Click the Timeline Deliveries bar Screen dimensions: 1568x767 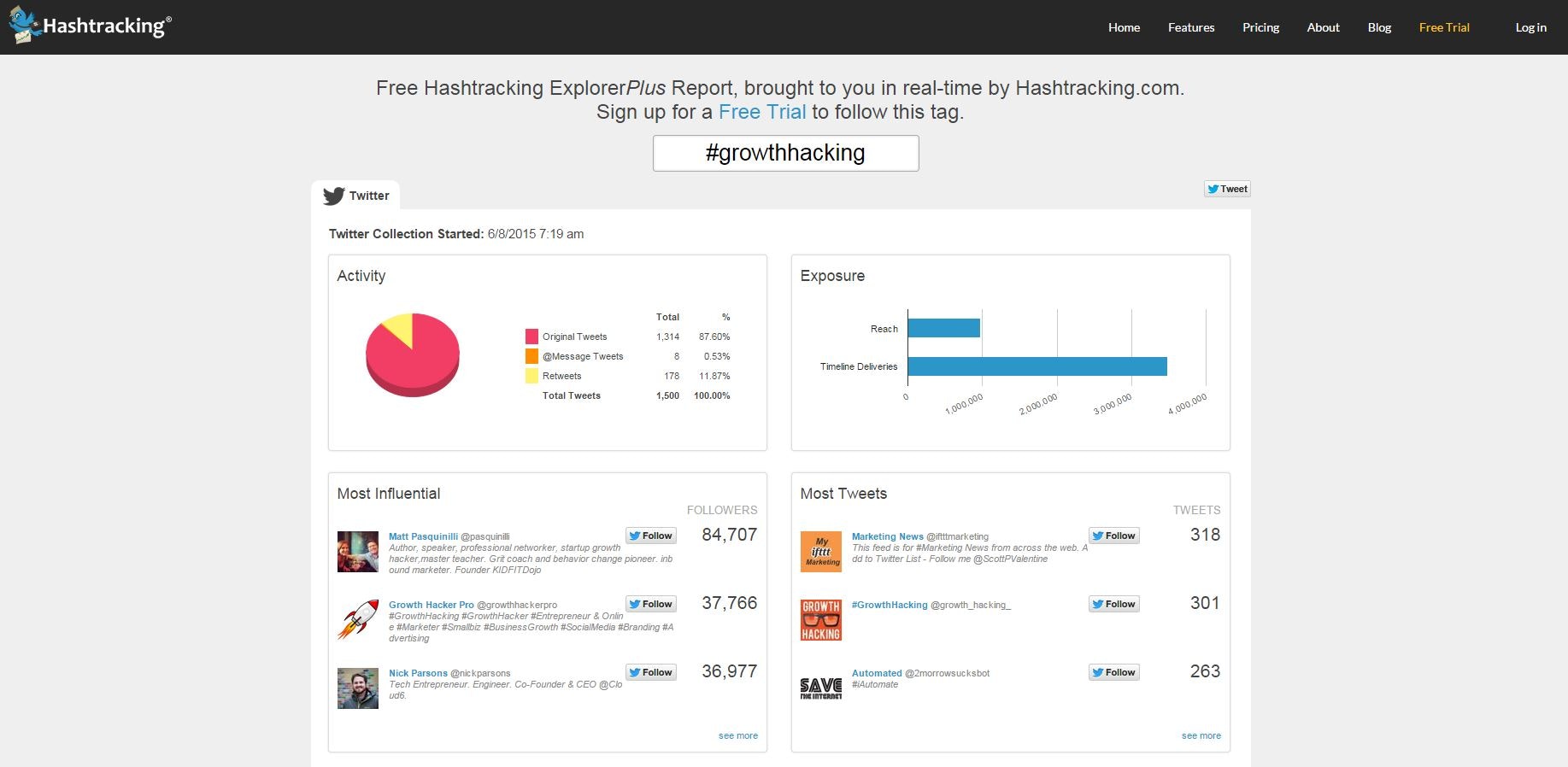[x=1037, y=366]
